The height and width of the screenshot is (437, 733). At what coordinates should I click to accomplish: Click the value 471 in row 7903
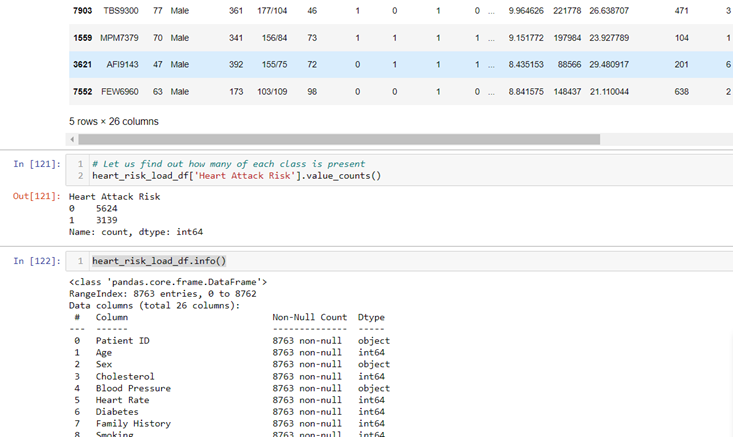pyautogui.click(x=681, y=11)
